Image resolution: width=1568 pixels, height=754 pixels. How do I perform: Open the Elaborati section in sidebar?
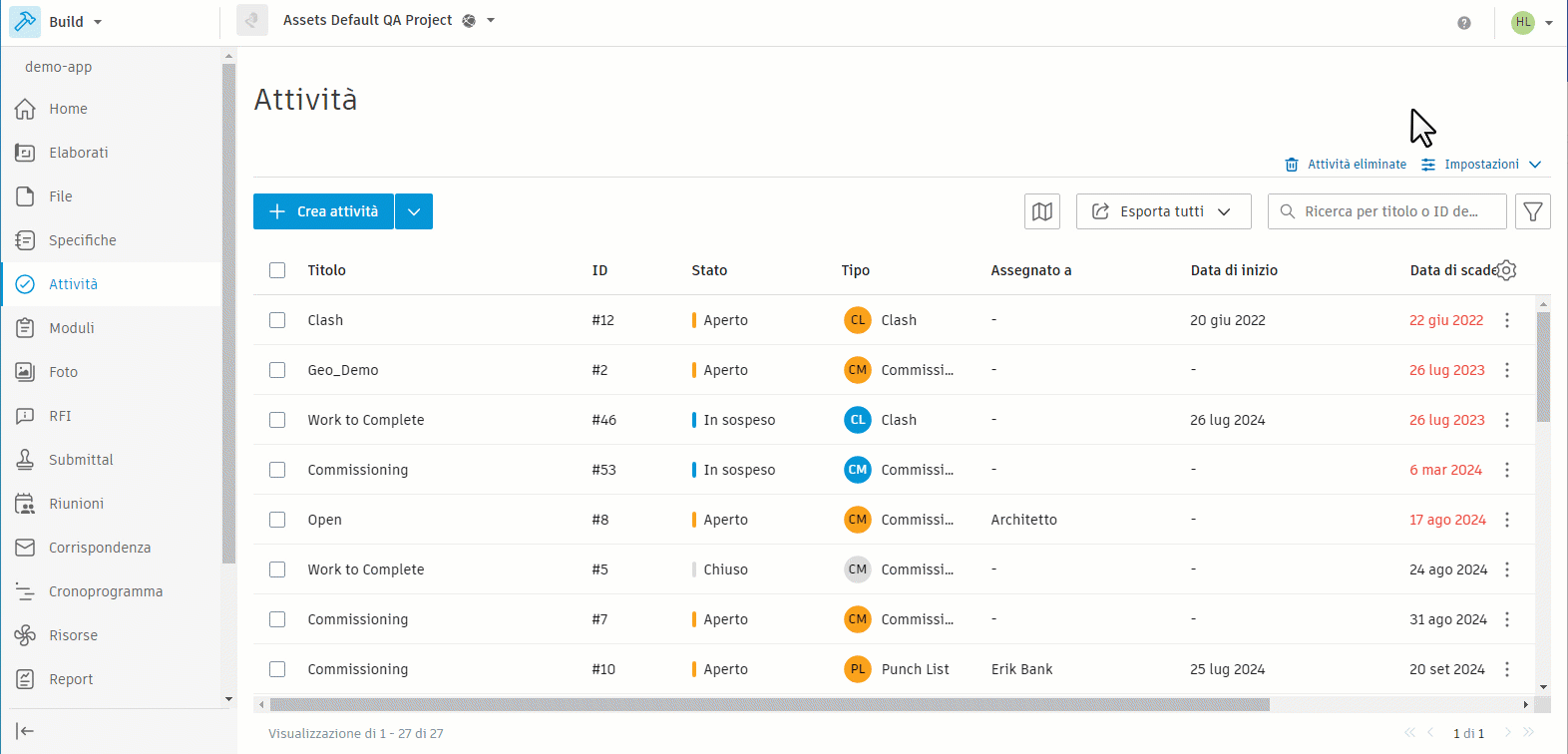pos(111,153)
